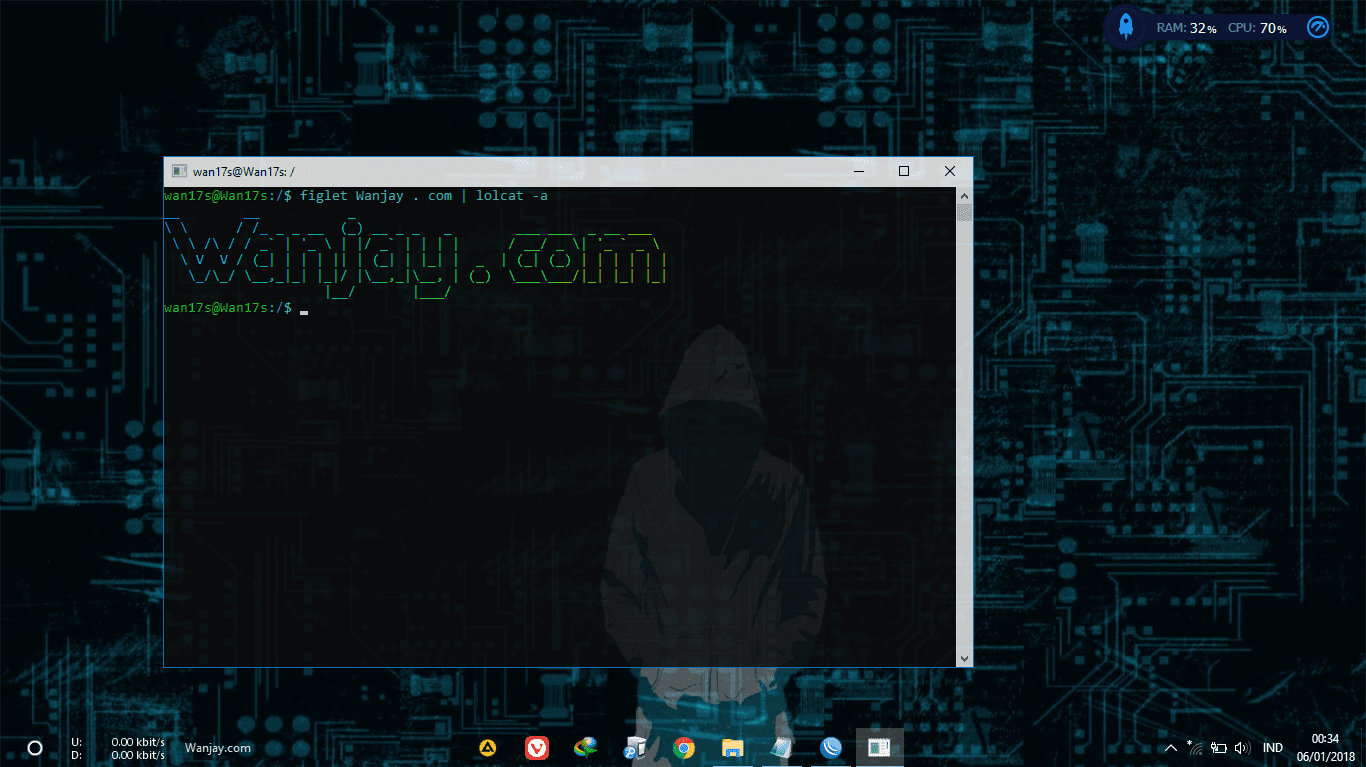Click the CPU 70% usage readout
Screen dimensions: 1366x767
[1257, 28]
